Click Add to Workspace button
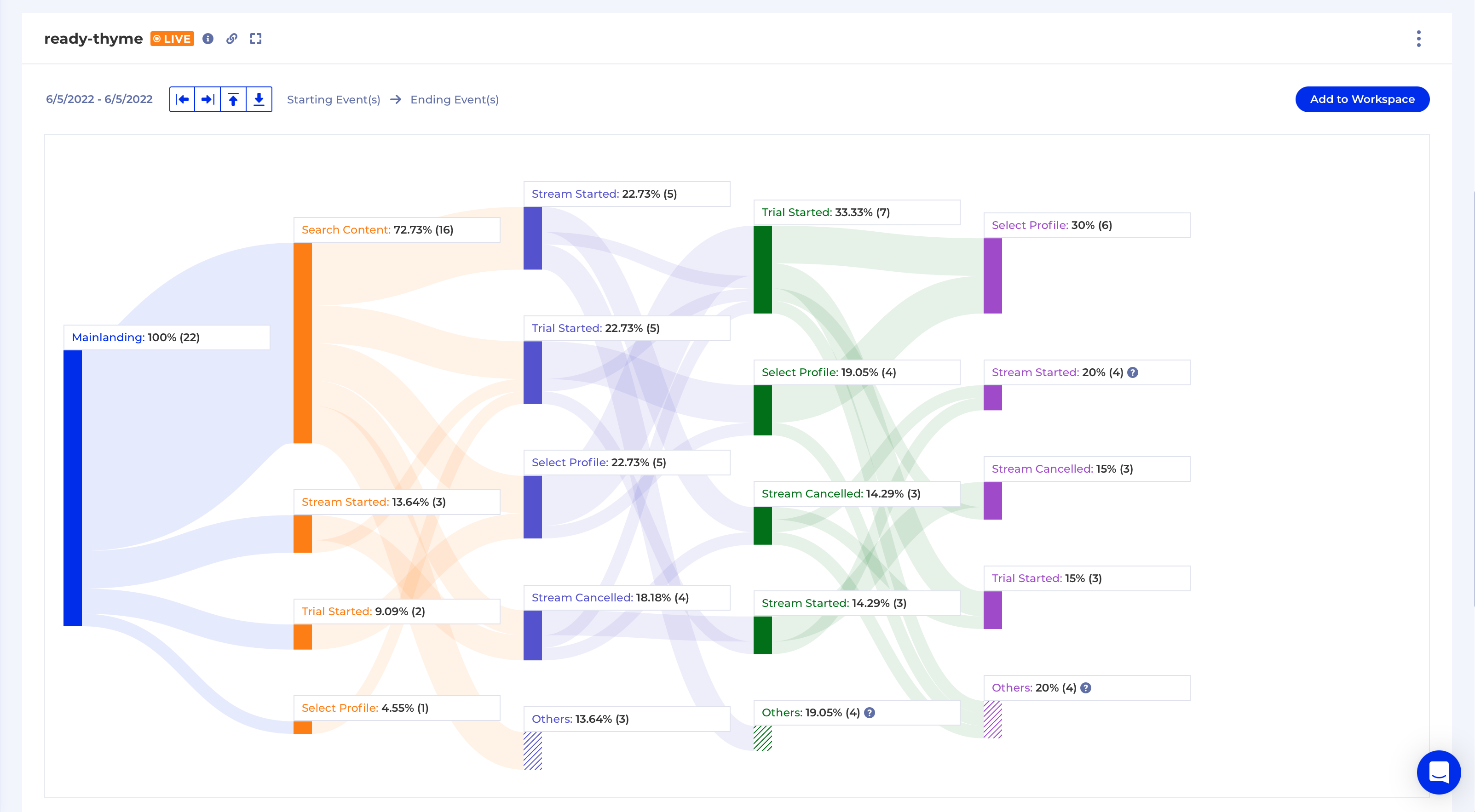The height and width of the screenshot is (812, 1475). click(x=1362, y=100)
